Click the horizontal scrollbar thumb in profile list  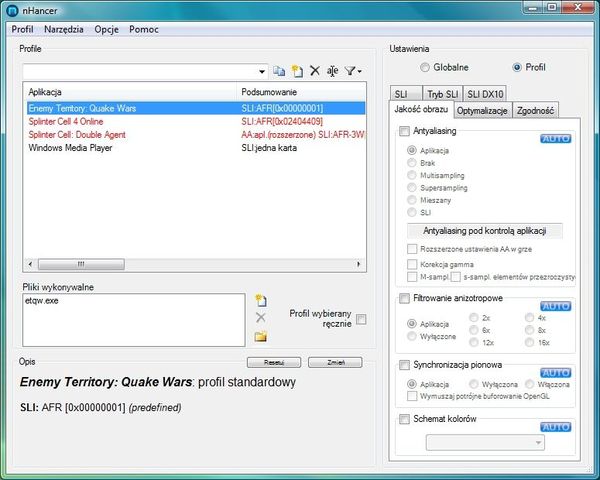click(81, 264)
